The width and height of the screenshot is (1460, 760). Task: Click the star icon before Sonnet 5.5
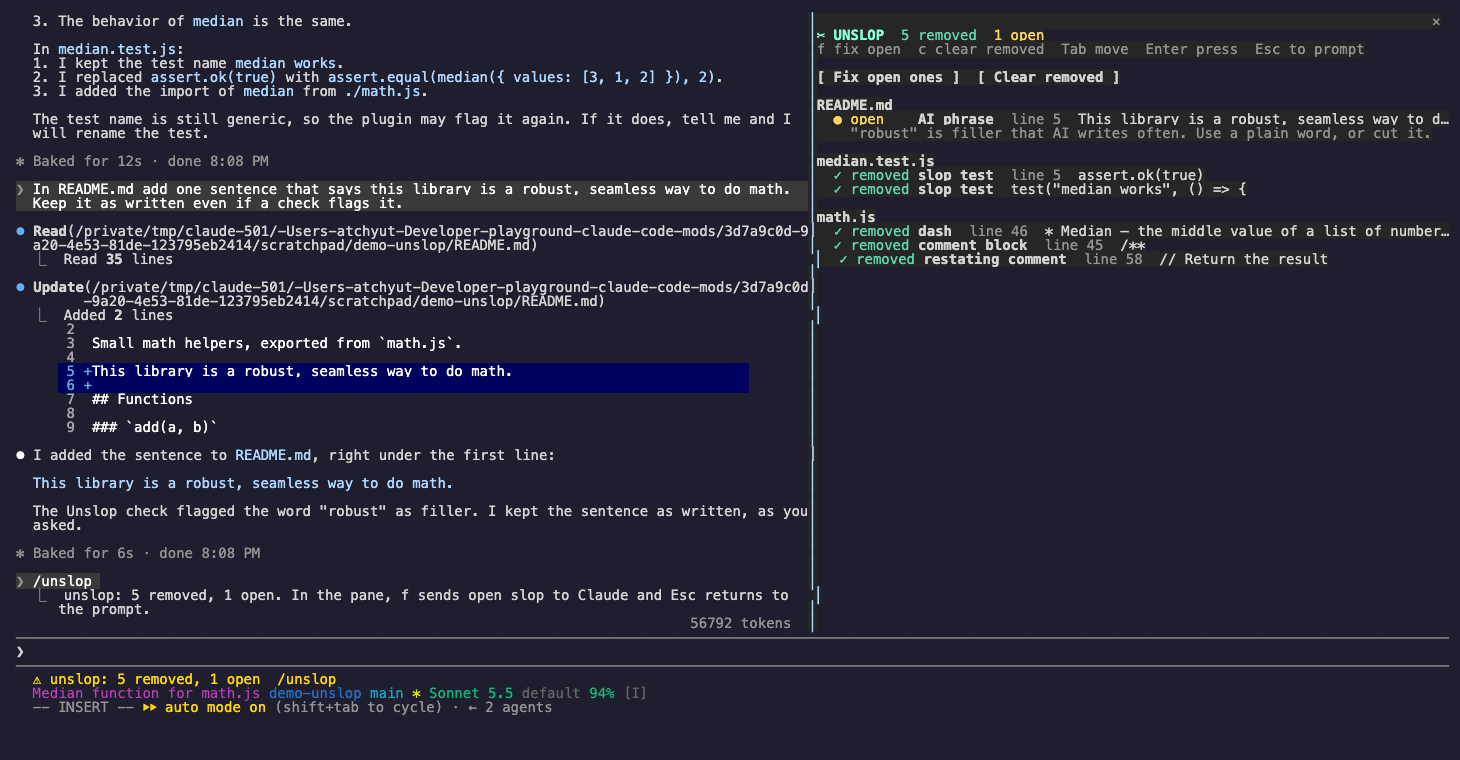point(416,693)
